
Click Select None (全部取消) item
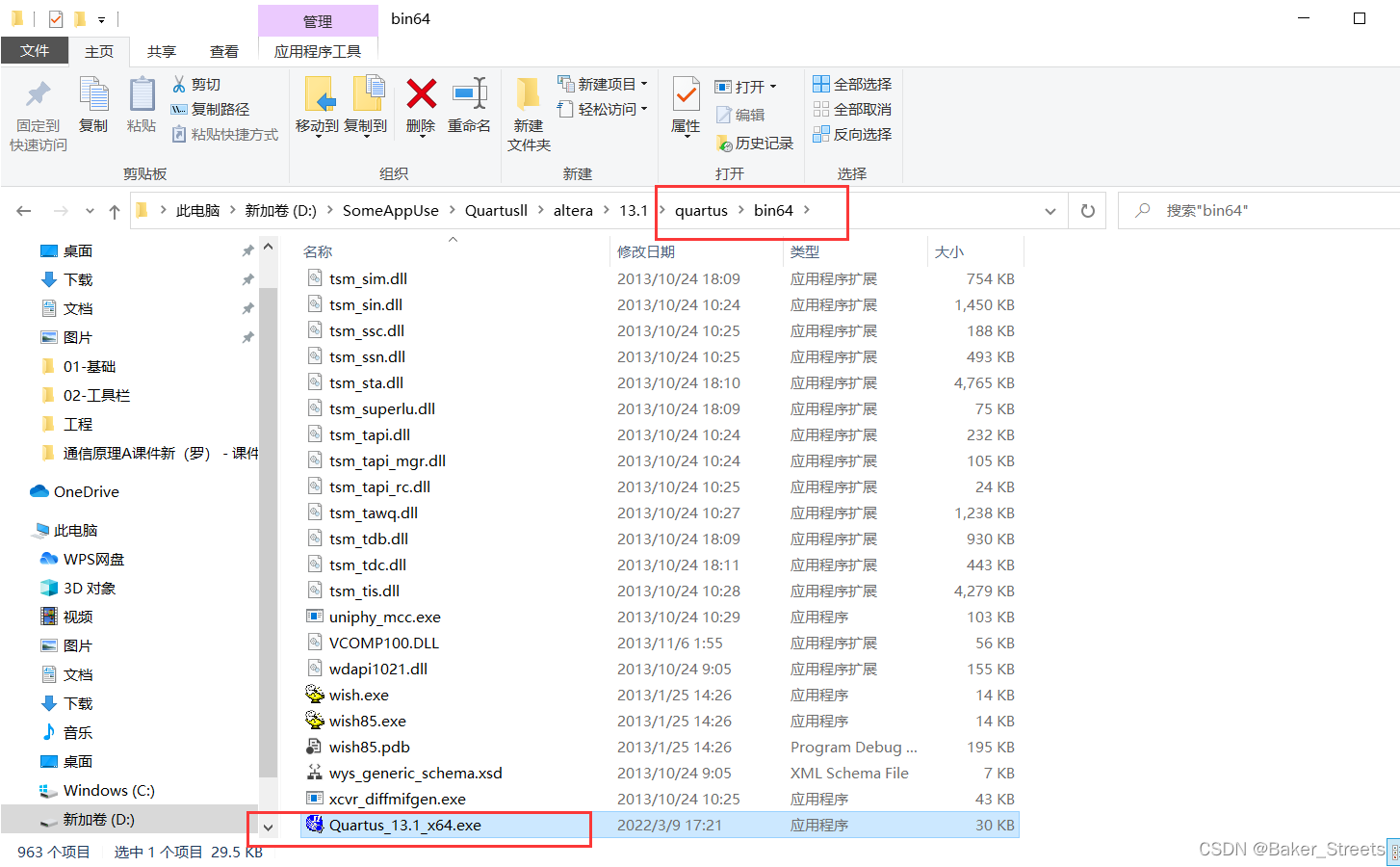tap(852, 109)
